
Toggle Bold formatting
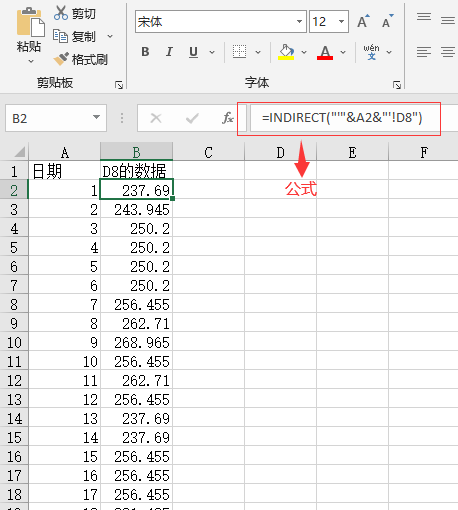[145, 52]
